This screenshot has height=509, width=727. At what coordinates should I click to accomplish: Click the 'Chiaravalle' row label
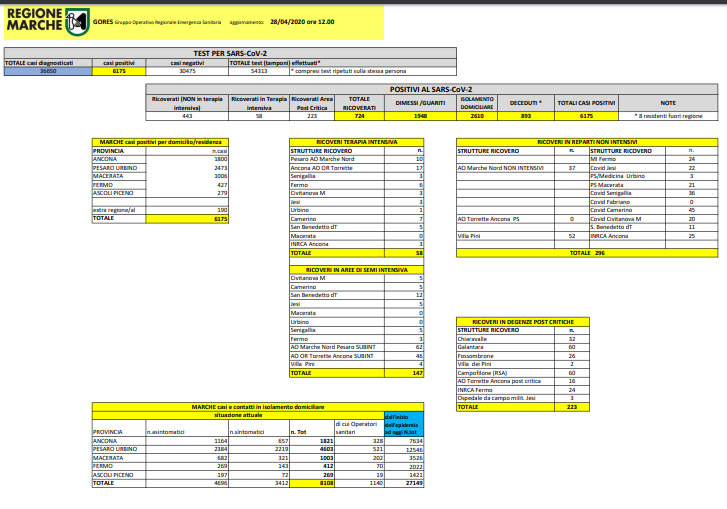tap(472, 339)
